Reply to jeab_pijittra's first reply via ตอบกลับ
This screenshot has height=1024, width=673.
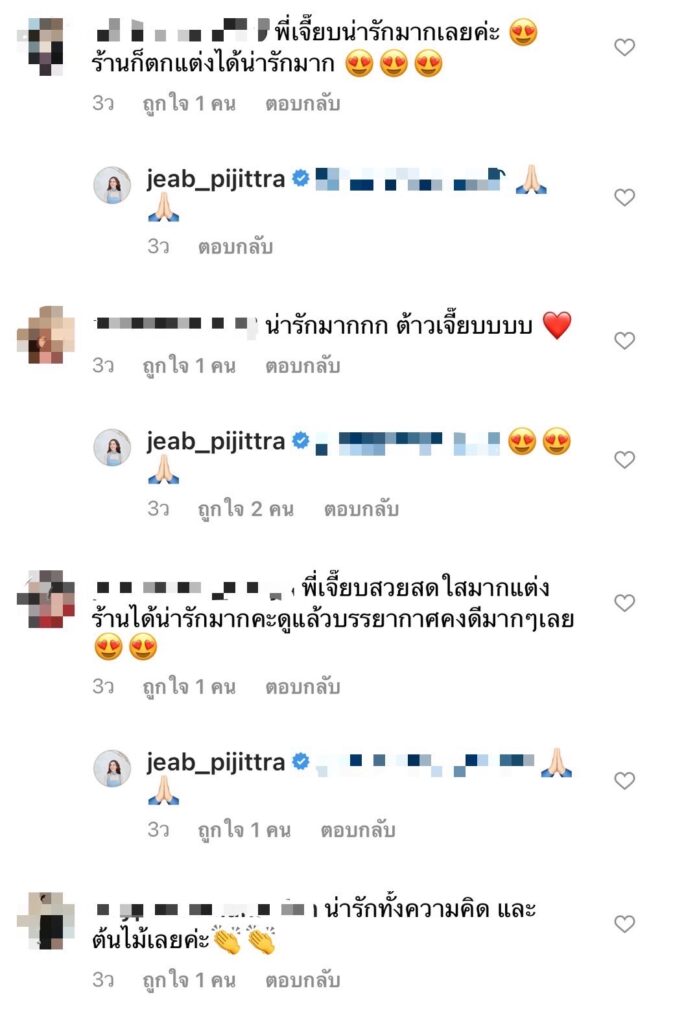(x=235, y=246)
